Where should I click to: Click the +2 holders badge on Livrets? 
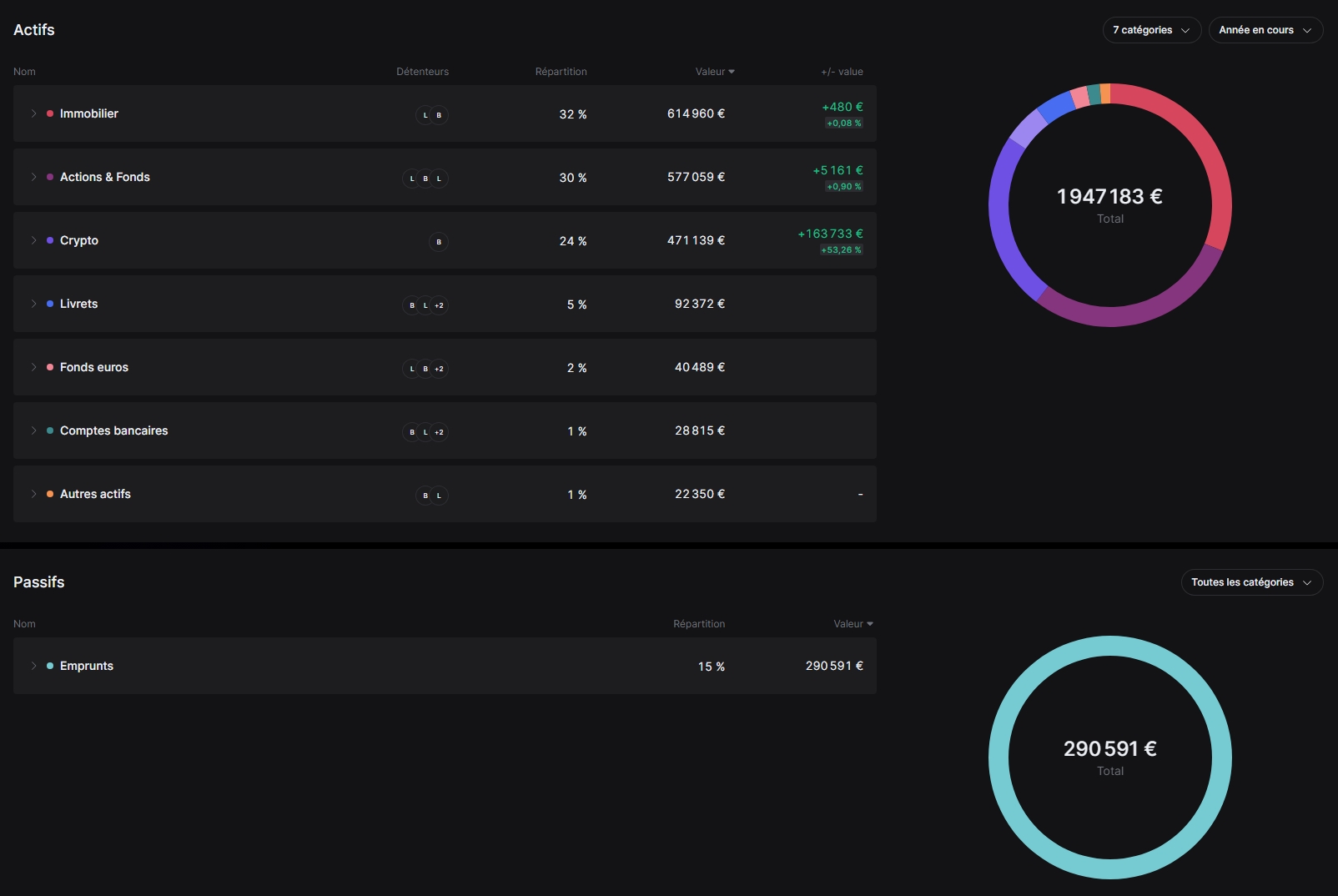point(439,305)
